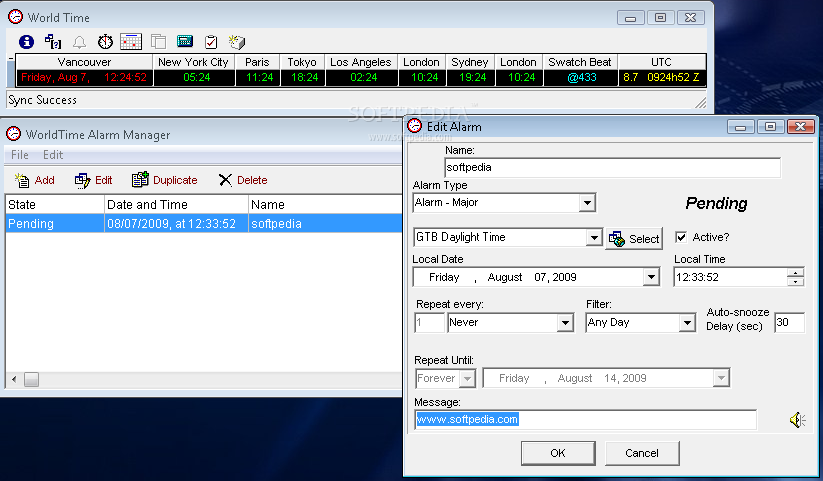
Task: Click the Select time zone button
Action: point(634,239)
